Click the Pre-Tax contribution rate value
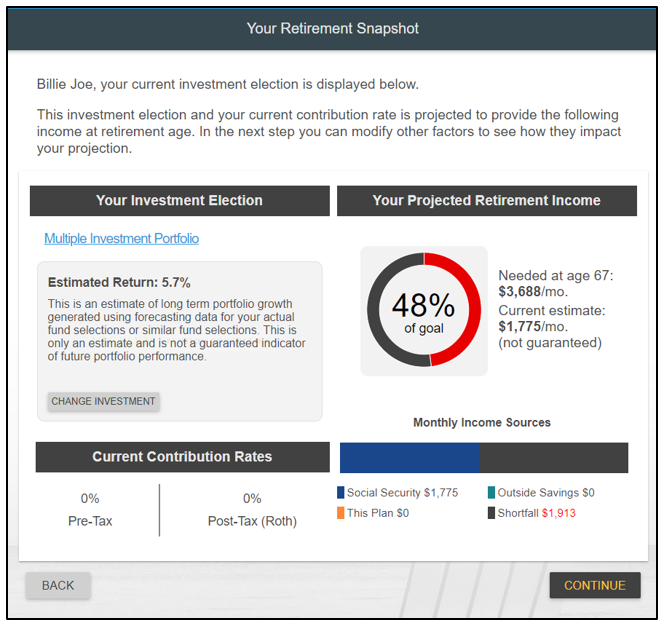The height and width of the screenshot is (630, 665). click(x=90, y=498)
